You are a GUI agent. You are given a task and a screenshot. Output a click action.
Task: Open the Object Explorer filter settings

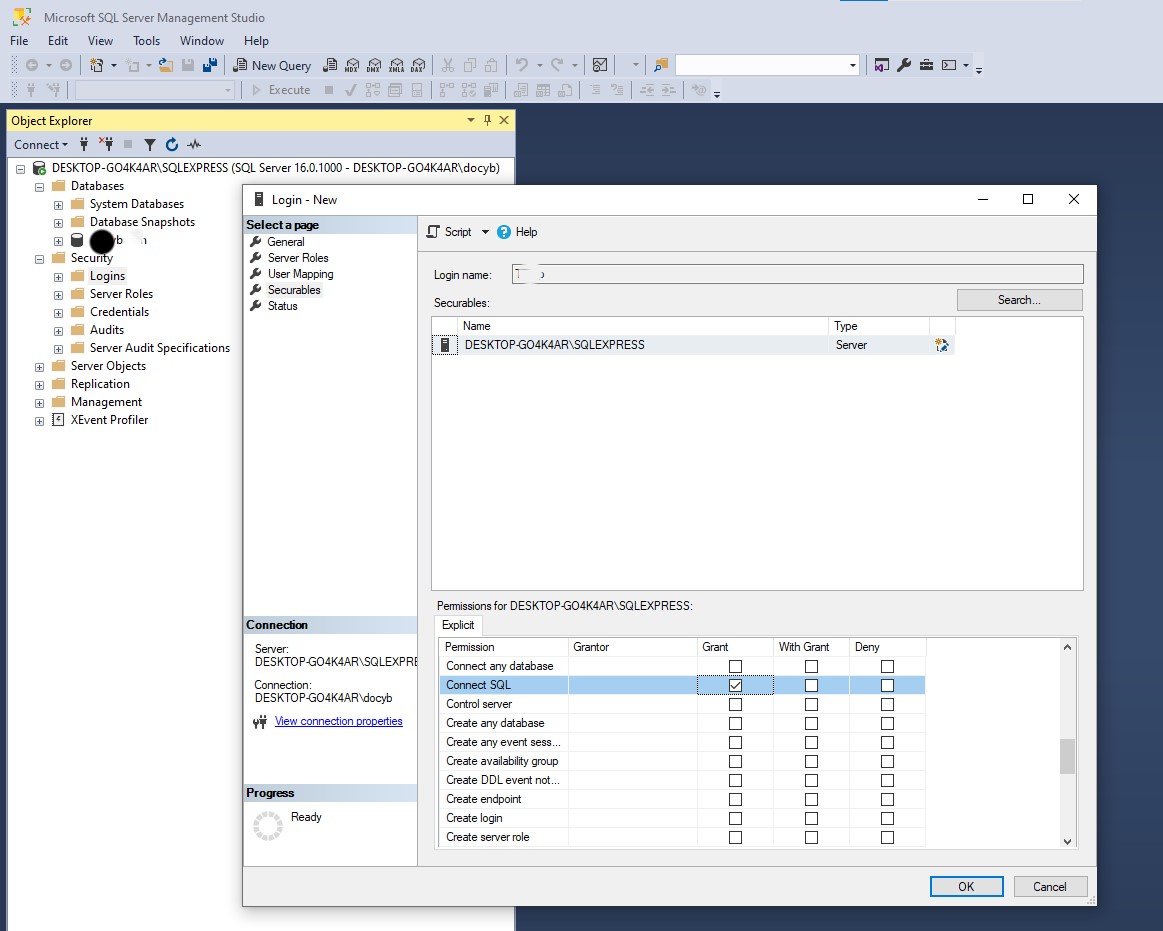[150, 144]
